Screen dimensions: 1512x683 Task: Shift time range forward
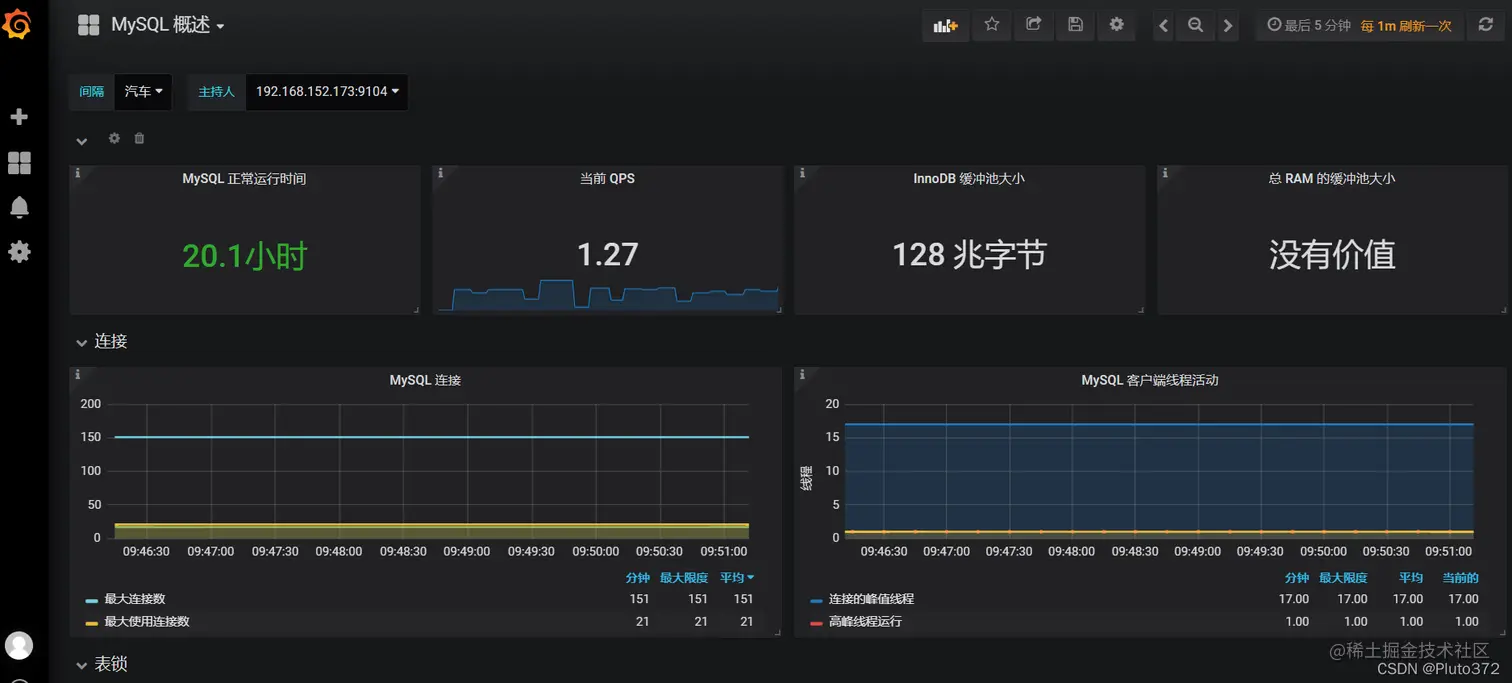[1228, 26]
